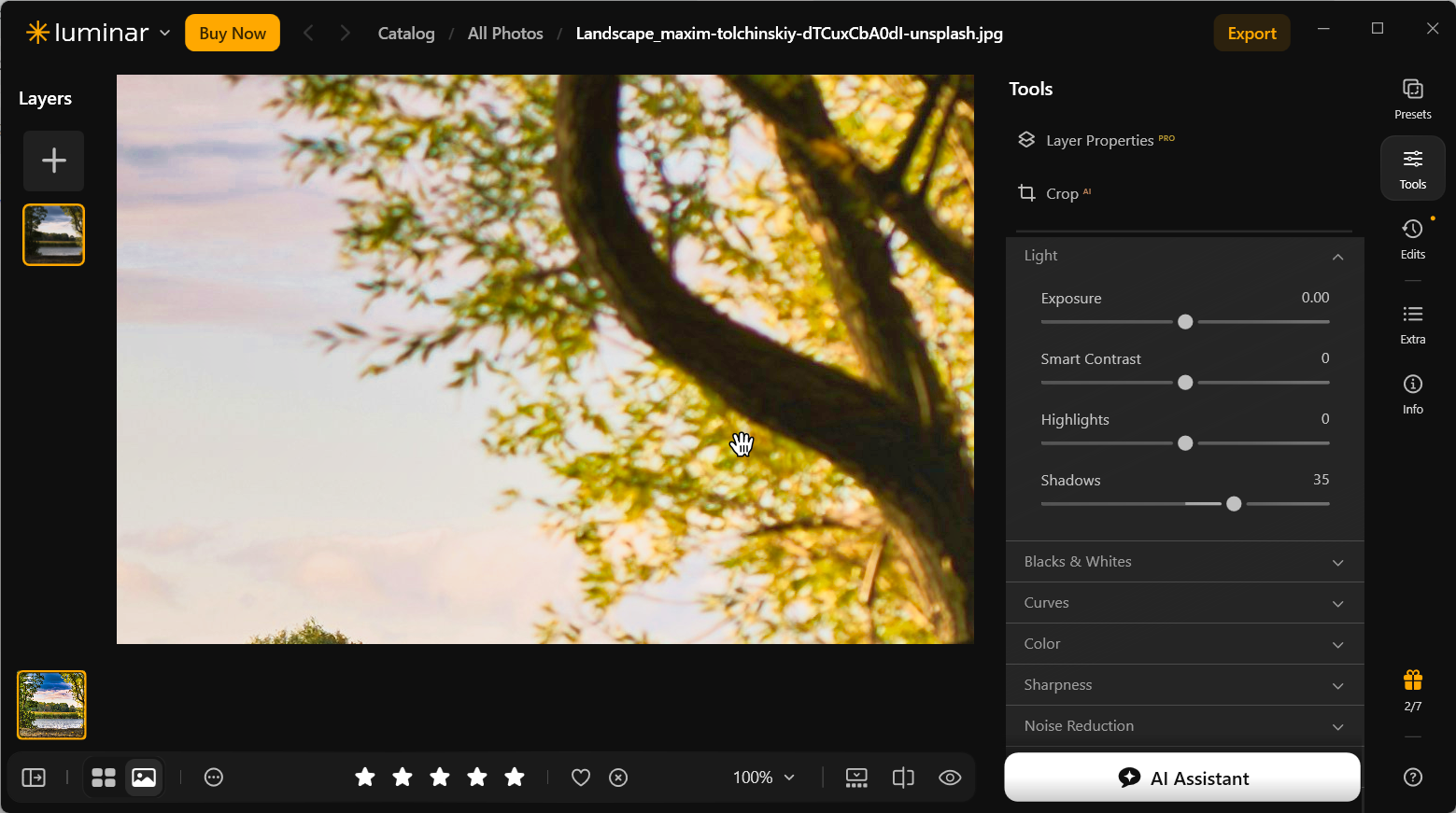The height and width of the screenshot is (813, 1456).
Task: Expand the Noise Reduction section
Action: 1184,726
